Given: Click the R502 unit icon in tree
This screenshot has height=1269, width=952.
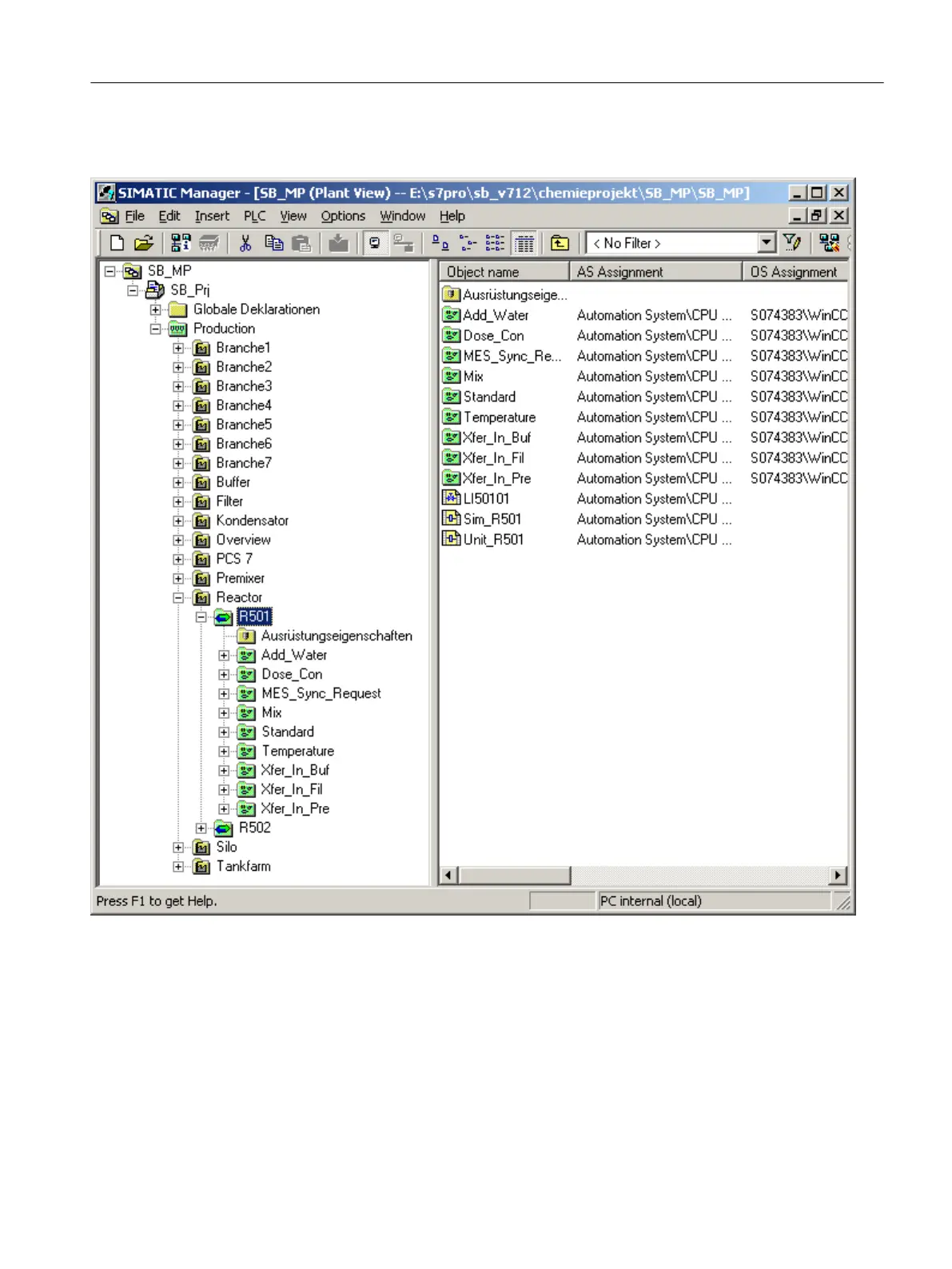Looking at the screenshot, I should (x=224, y=828).
